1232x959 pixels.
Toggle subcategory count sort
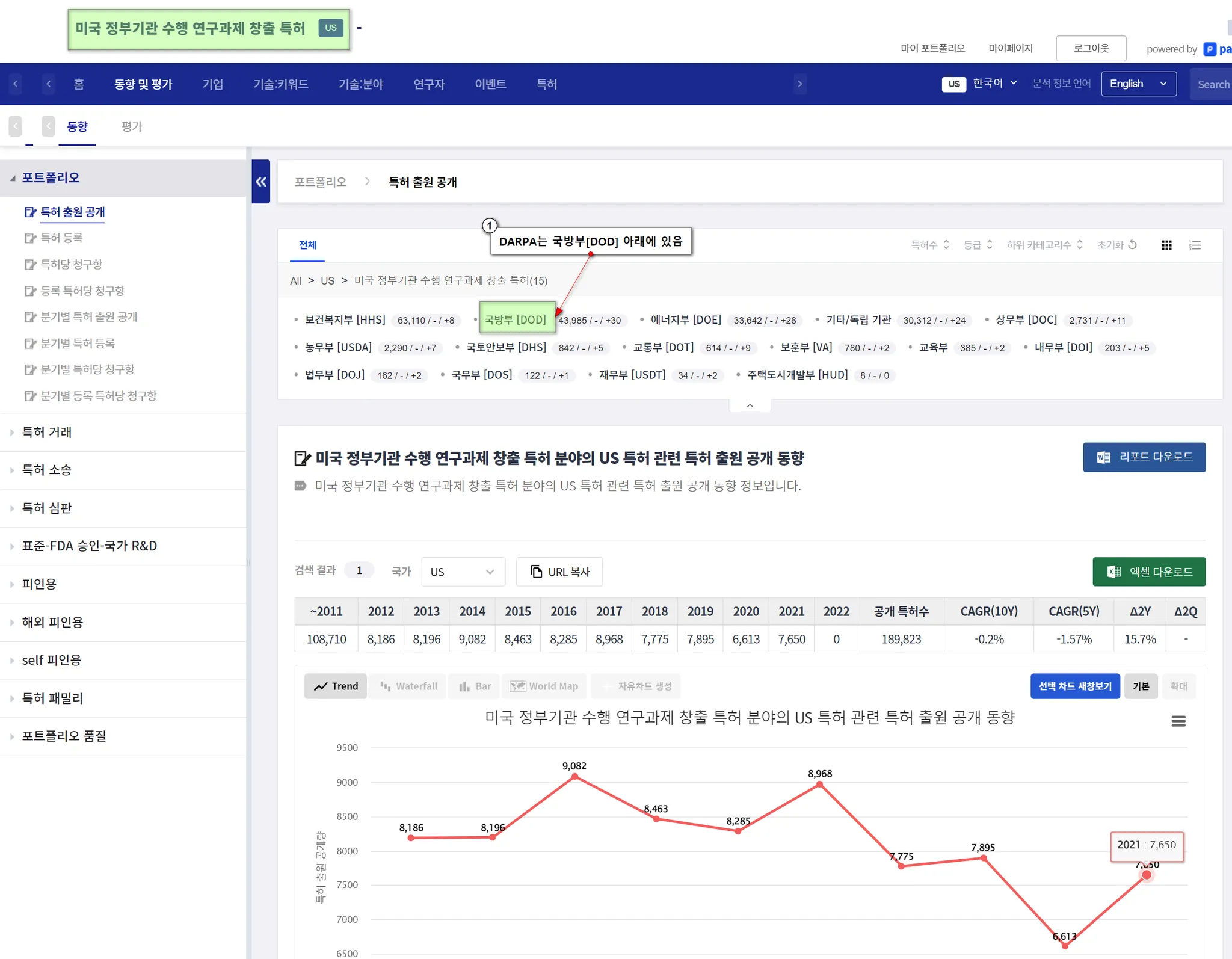point(1044,245)
